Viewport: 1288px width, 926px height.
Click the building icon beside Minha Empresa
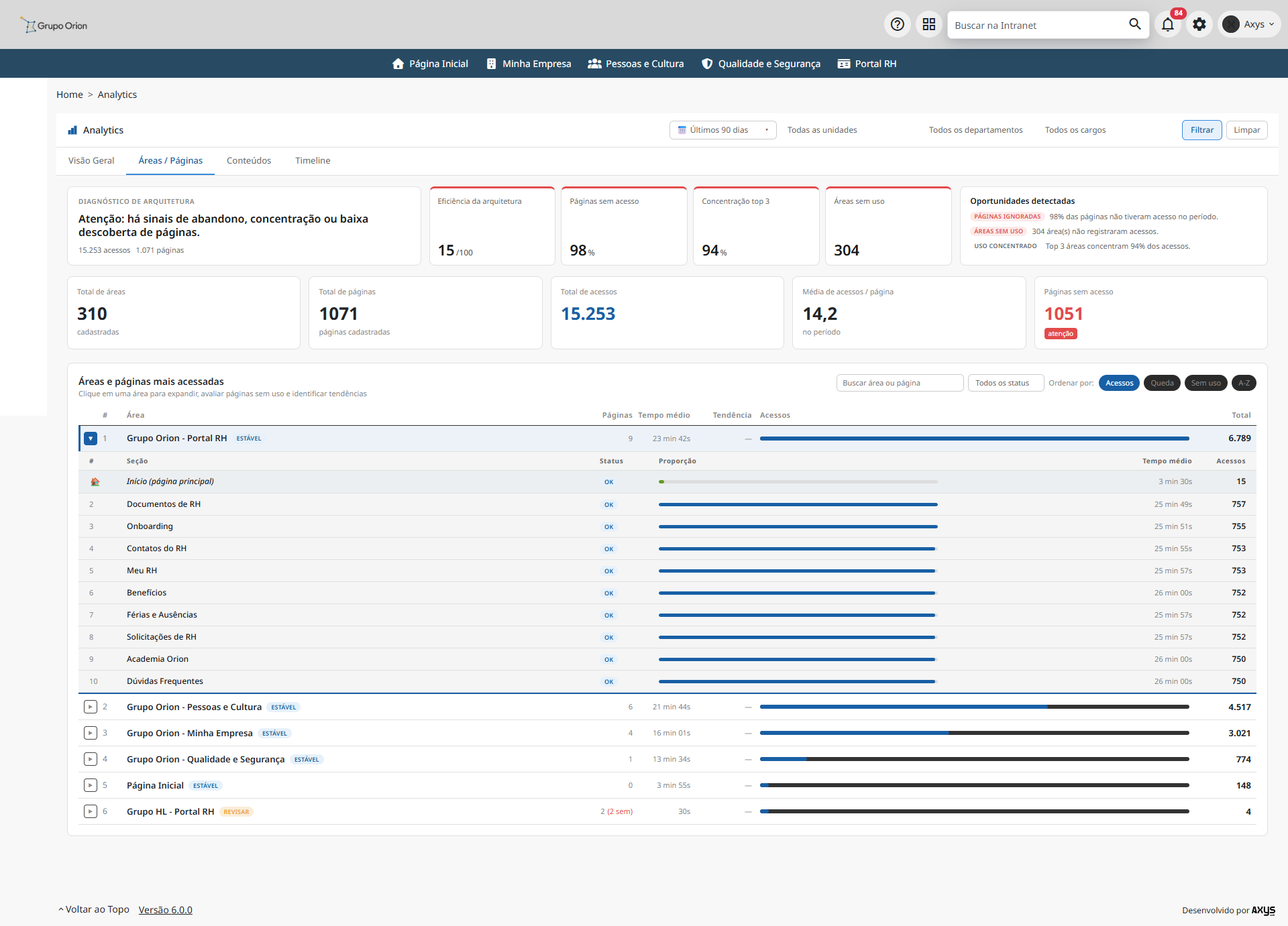[491, 64]
